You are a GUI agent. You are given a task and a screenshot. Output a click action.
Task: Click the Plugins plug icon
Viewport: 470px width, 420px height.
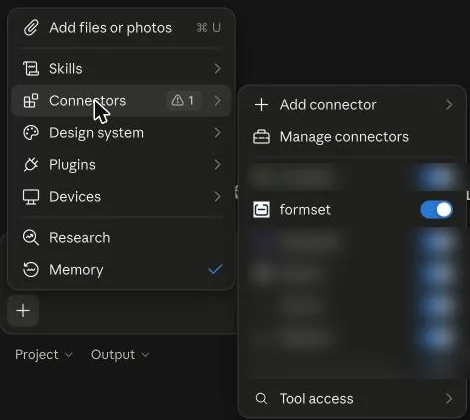pyautogui.click(x=31, y=165)
